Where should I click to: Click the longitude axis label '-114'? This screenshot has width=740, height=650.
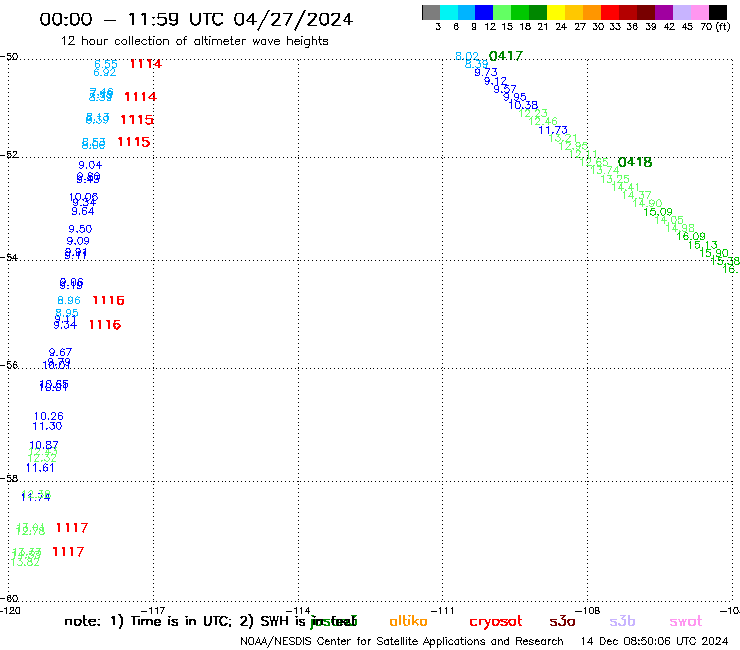pos(298,610)
